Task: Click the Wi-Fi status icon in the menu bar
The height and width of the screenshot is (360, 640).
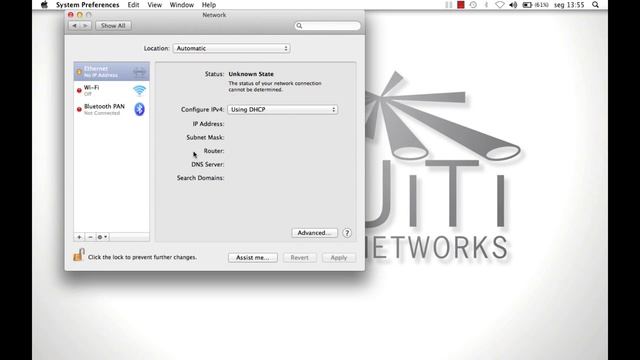Action: coord(500,5)
